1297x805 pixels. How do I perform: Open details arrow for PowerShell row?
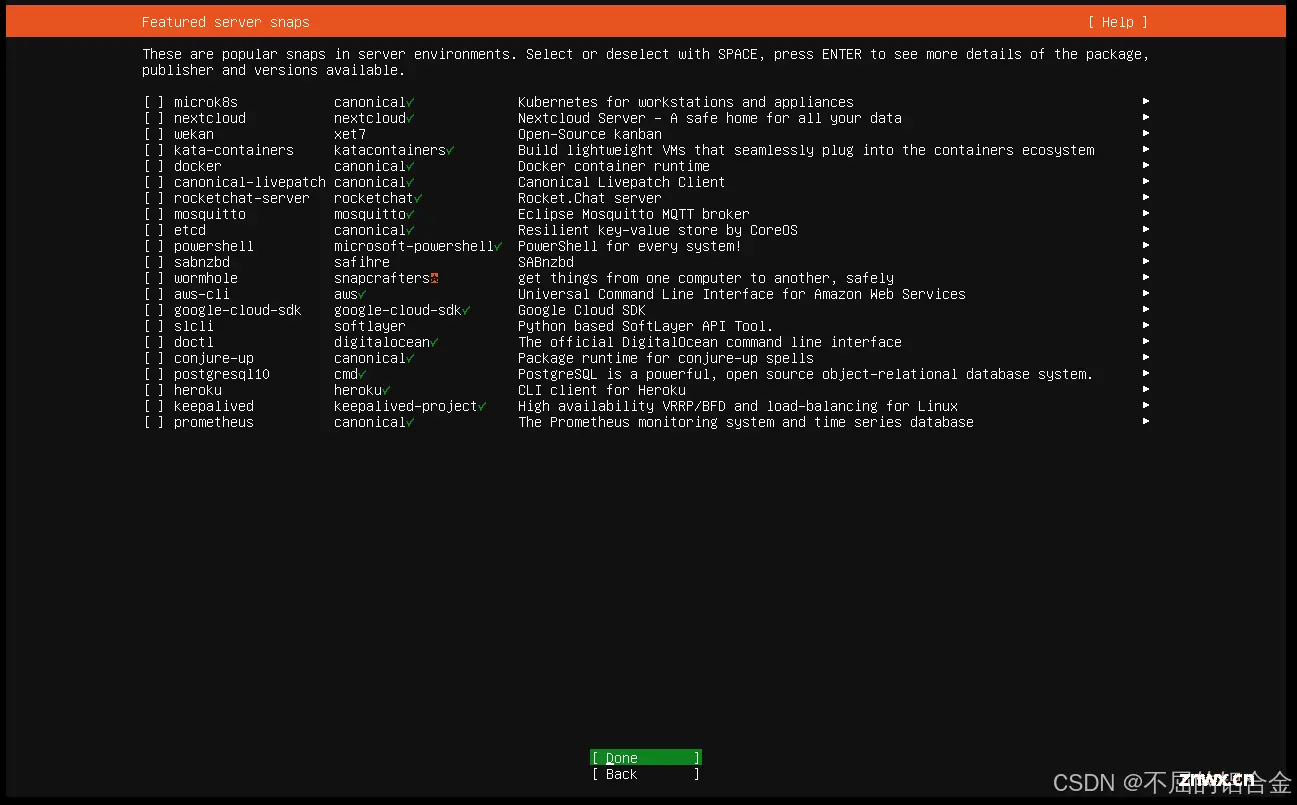1146,245
